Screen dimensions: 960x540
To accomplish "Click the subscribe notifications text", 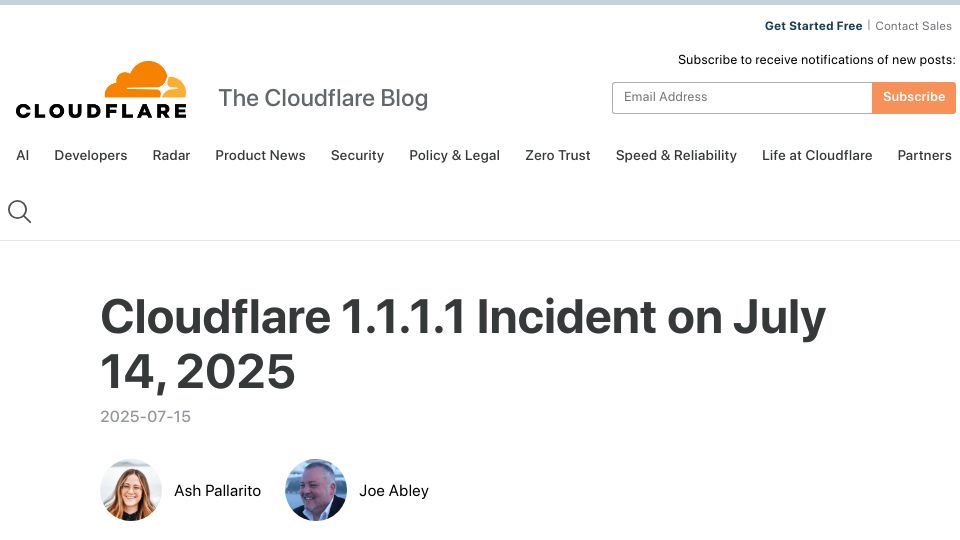I will tap(817, 60).
